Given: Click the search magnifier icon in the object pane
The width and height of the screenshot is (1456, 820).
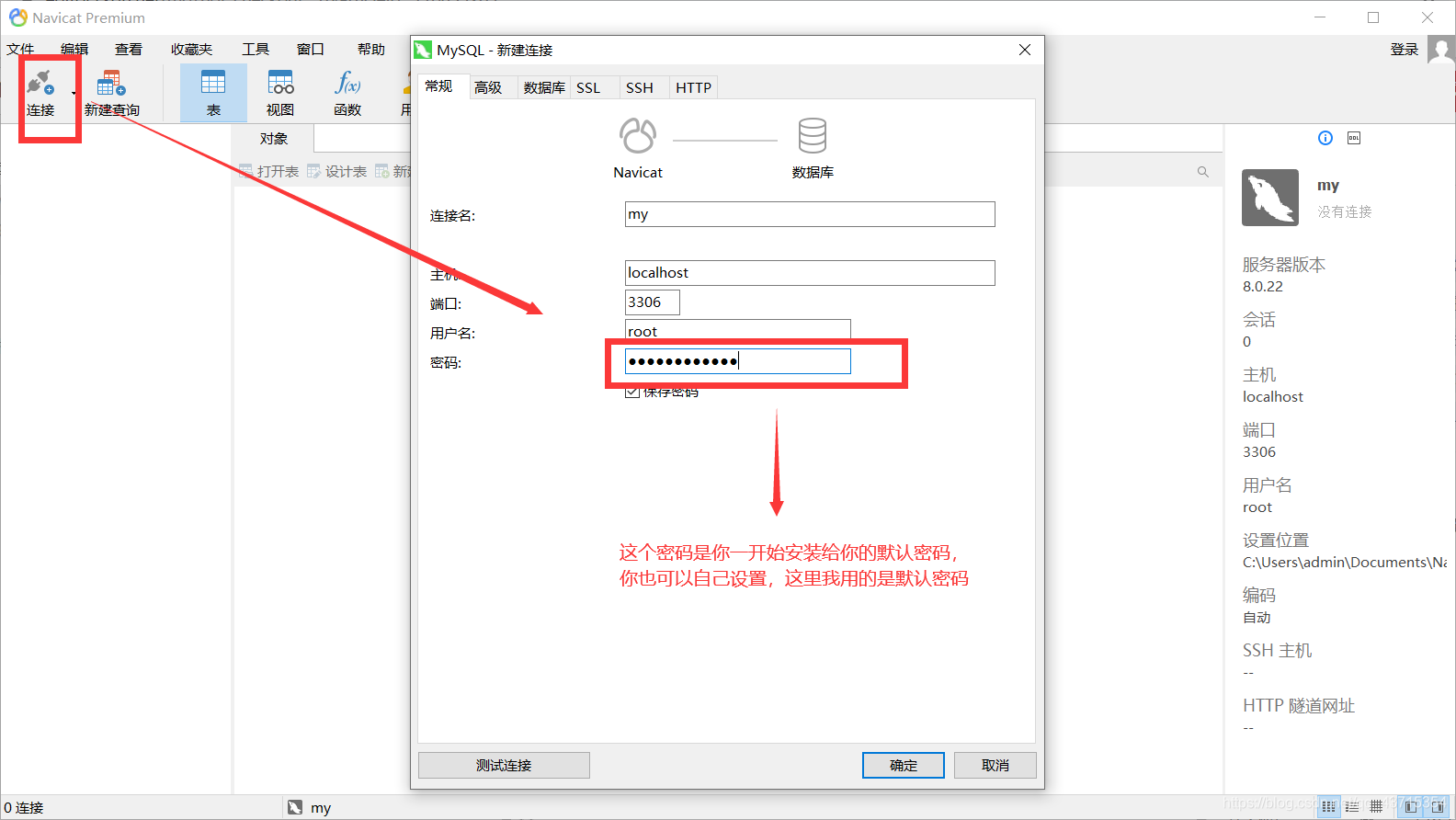Looking at the screenshot, I should [x=1203, y=172].
